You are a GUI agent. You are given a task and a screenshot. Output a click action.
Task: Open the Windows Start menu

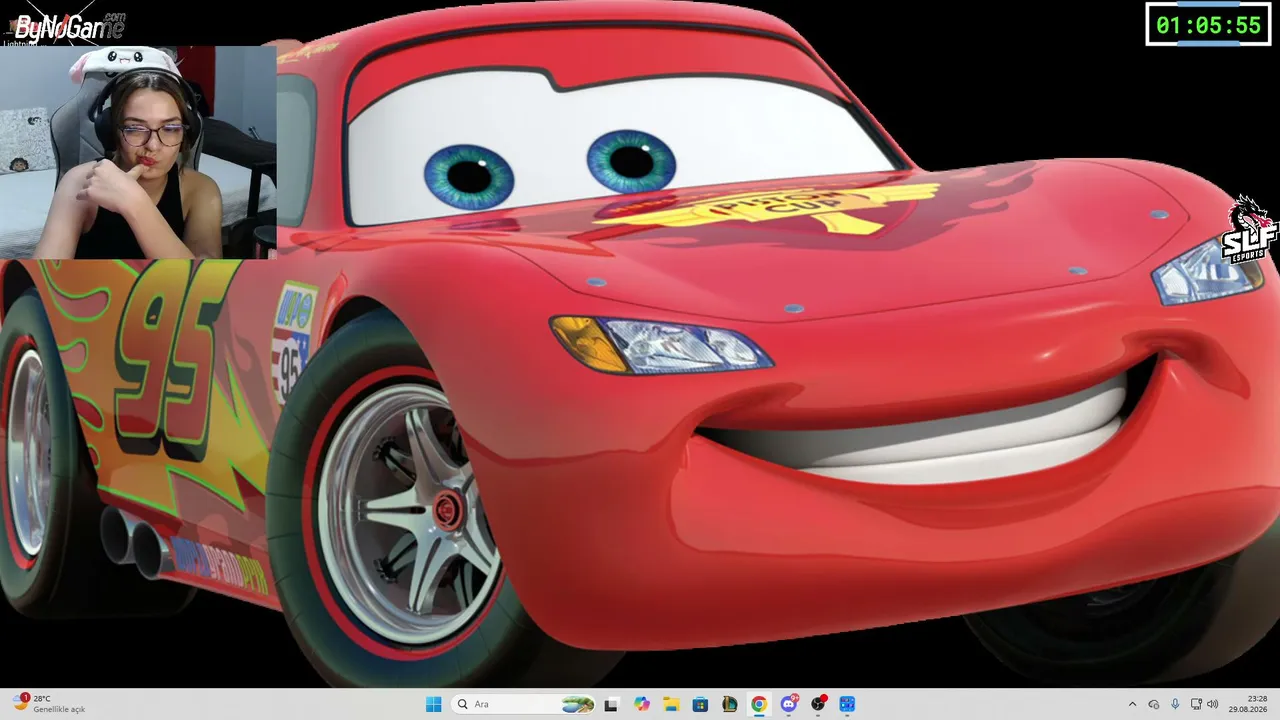433,704
